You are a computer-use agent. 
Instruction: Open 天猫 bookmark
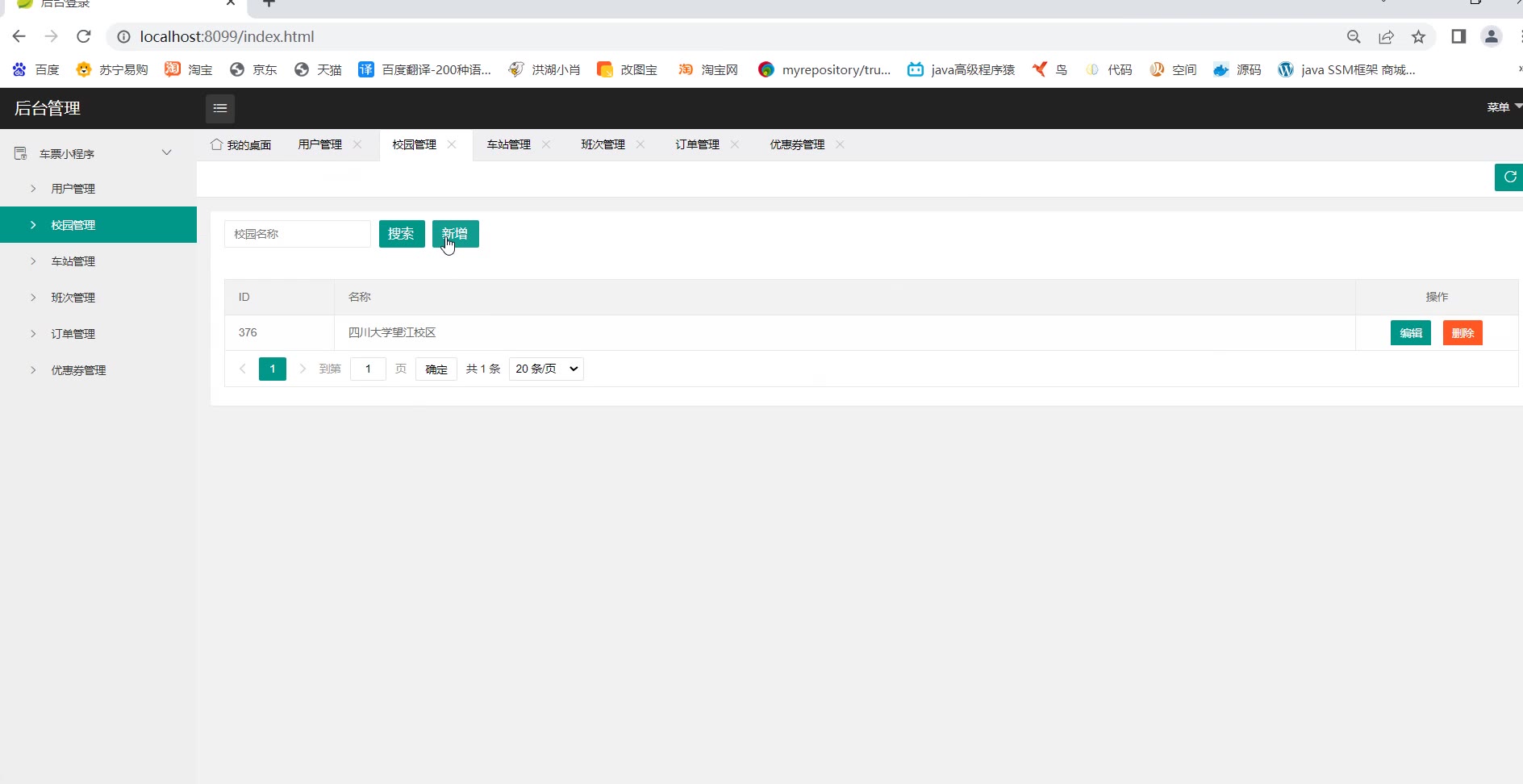318,70
